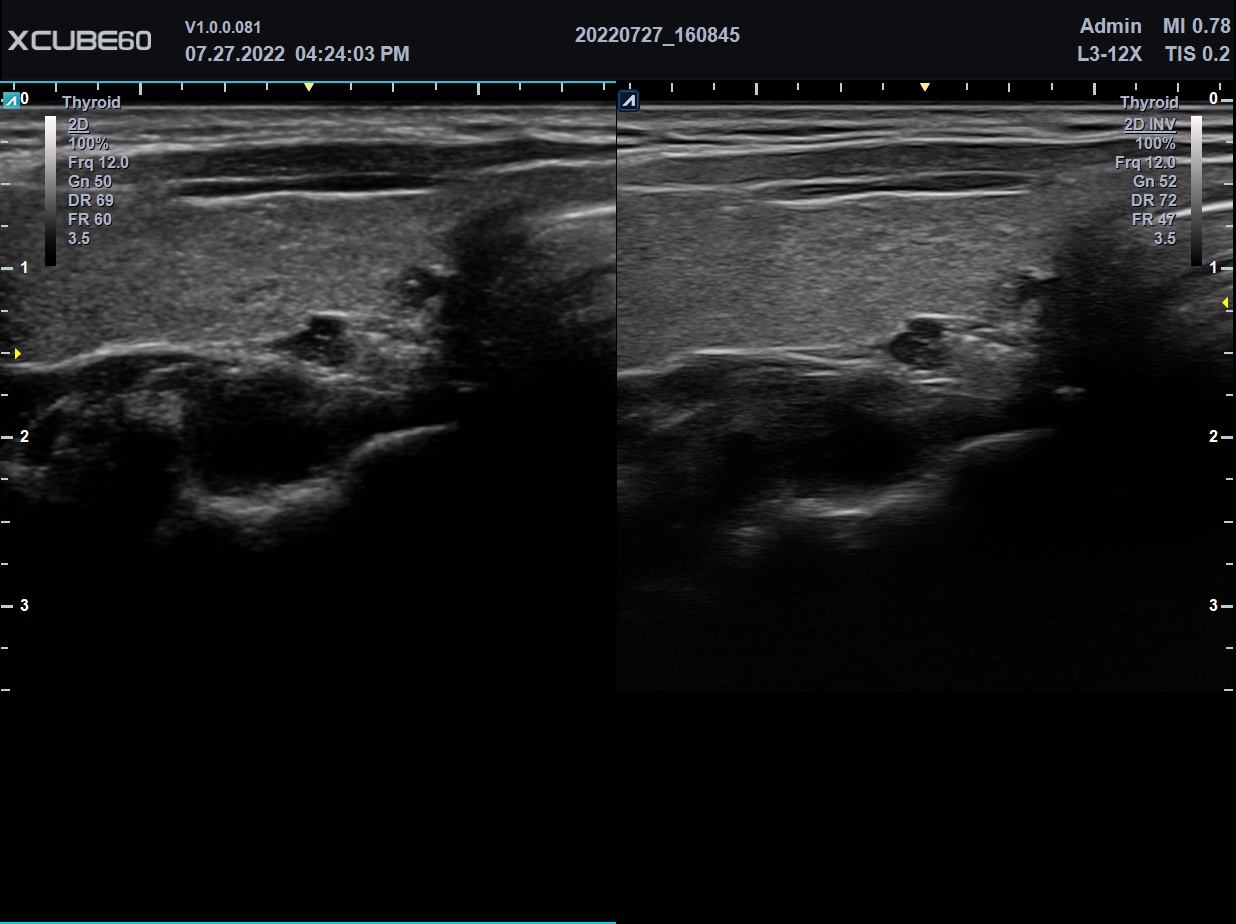
Task: Click the 2 cm depth marker on right scale
Action: point(1214,436)
